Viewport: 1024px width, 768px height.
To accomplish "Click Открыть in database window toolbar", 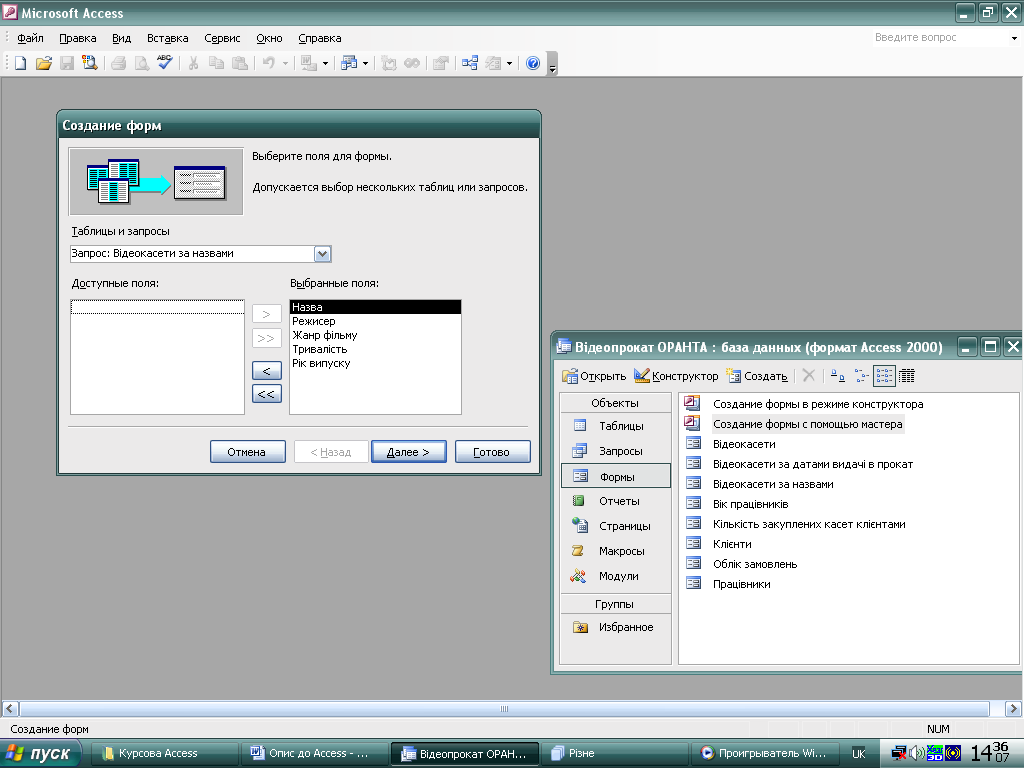I will point(594,376).
